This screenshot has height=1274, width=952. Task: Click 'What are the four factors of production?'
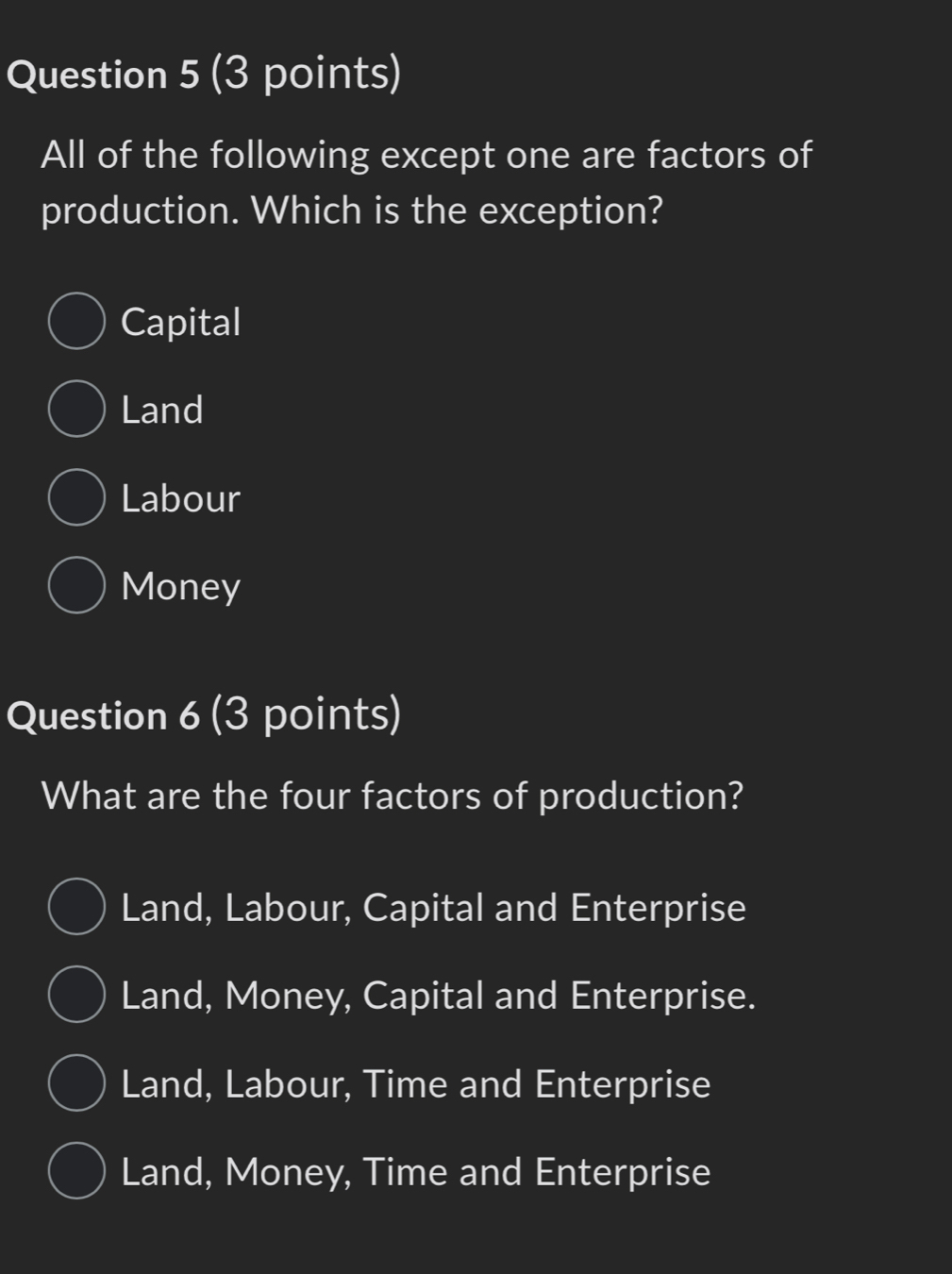point(394,795)
